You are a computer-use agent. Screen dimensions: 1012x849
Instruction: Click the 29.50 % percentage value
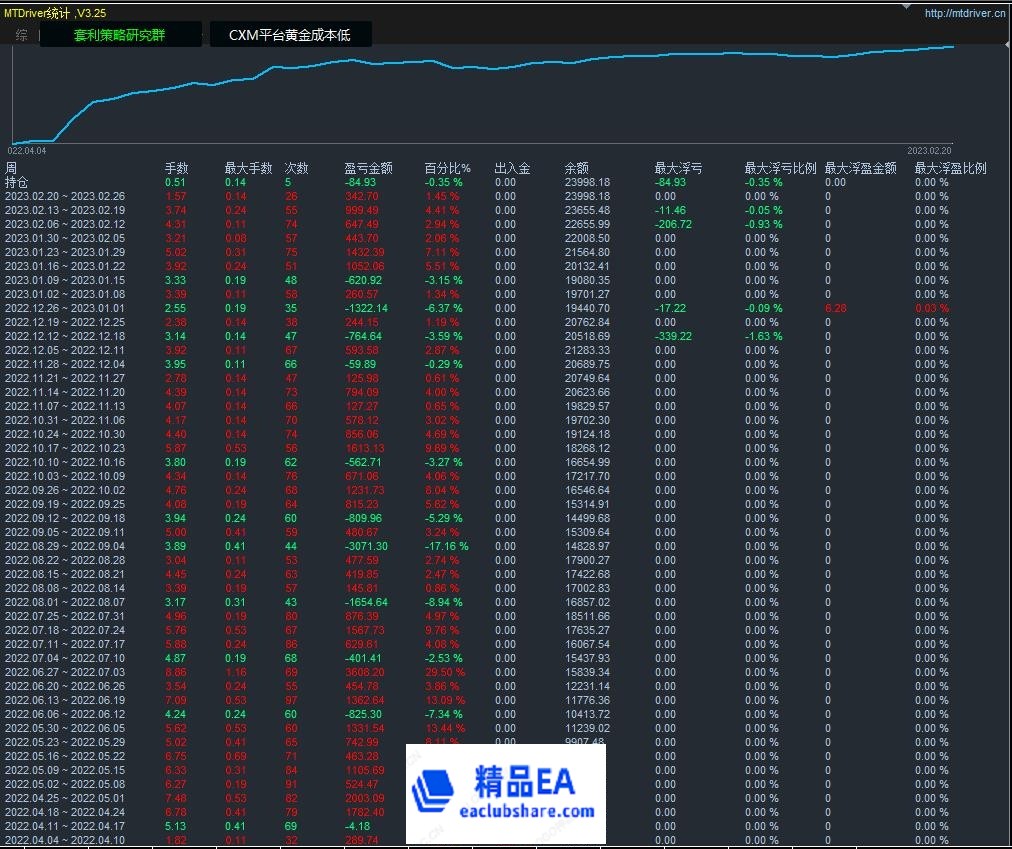pos(445,672)
